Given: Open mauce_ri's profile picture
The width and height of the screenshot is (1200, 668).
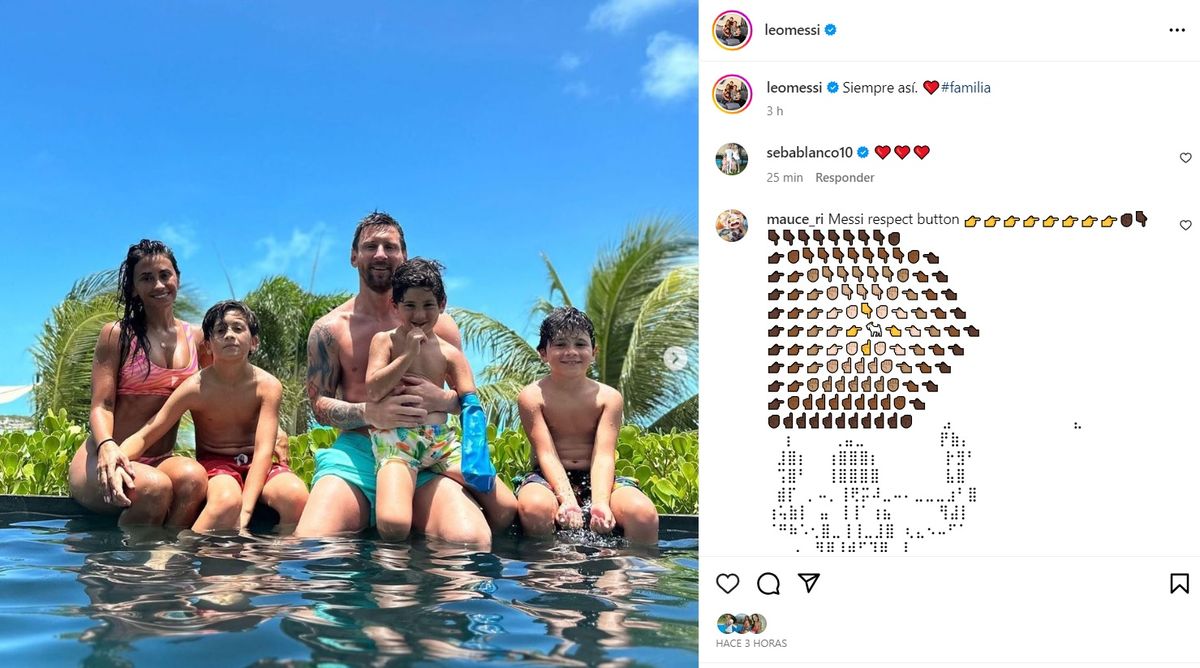Looking at the screenshot, I should point(732,225).
